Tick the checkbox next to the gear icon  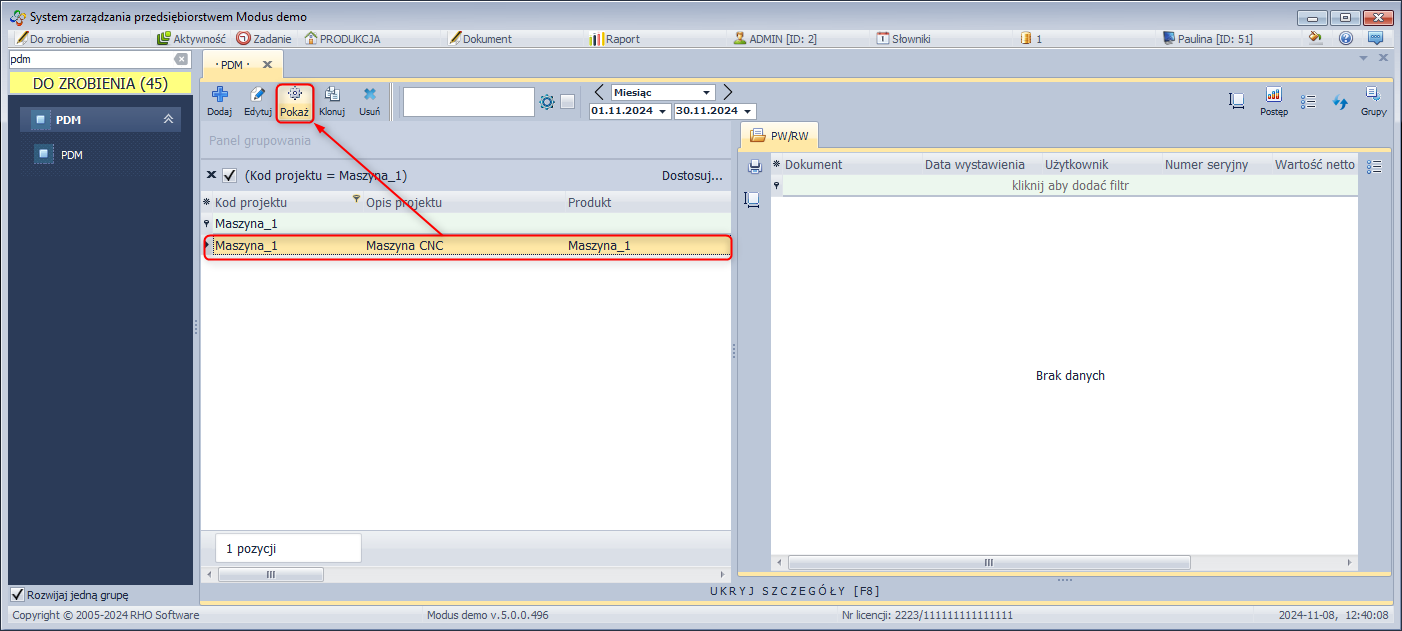(x=567, y=102)
